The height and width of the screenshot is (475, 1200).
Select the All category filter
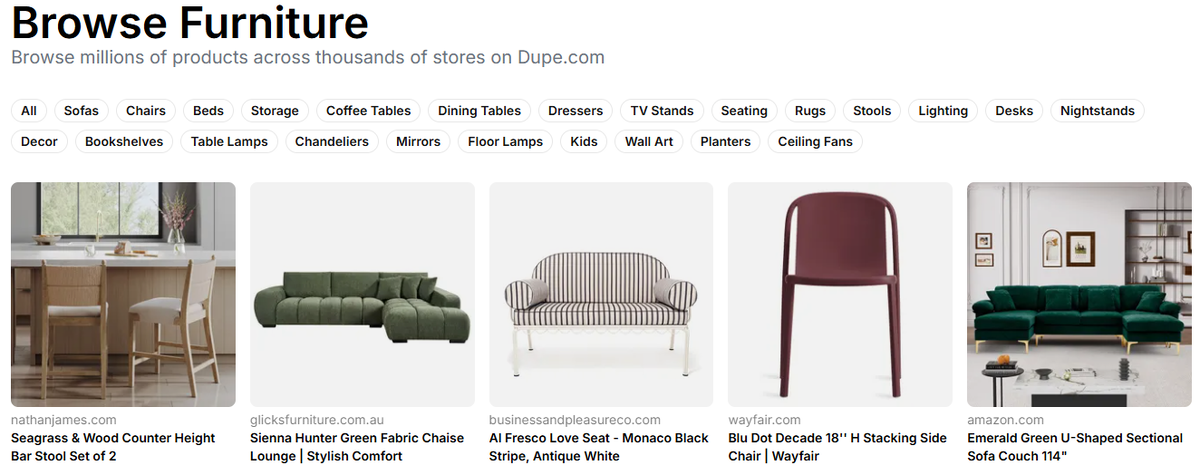29,111
